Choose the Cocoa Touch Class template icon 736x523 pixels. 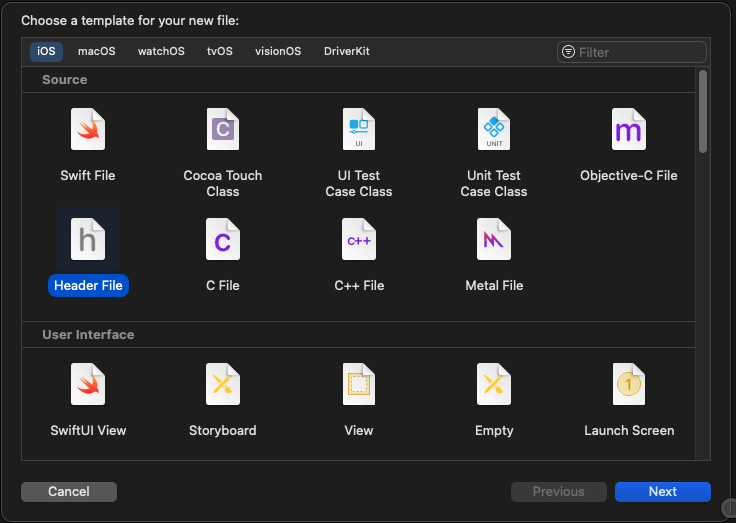tap(223, 129)
